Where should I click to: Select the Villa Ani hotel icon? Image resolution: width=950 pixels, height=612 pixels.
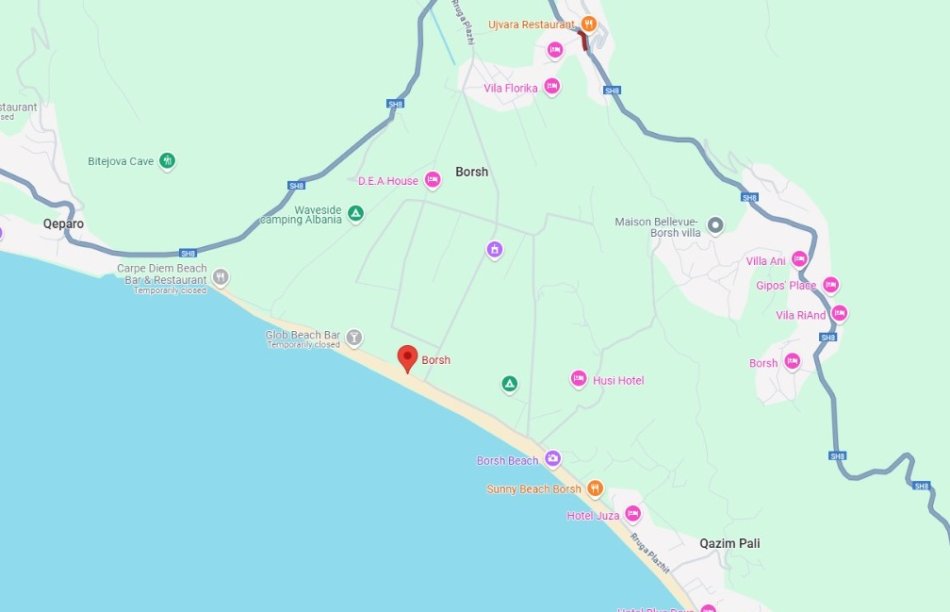799,259
